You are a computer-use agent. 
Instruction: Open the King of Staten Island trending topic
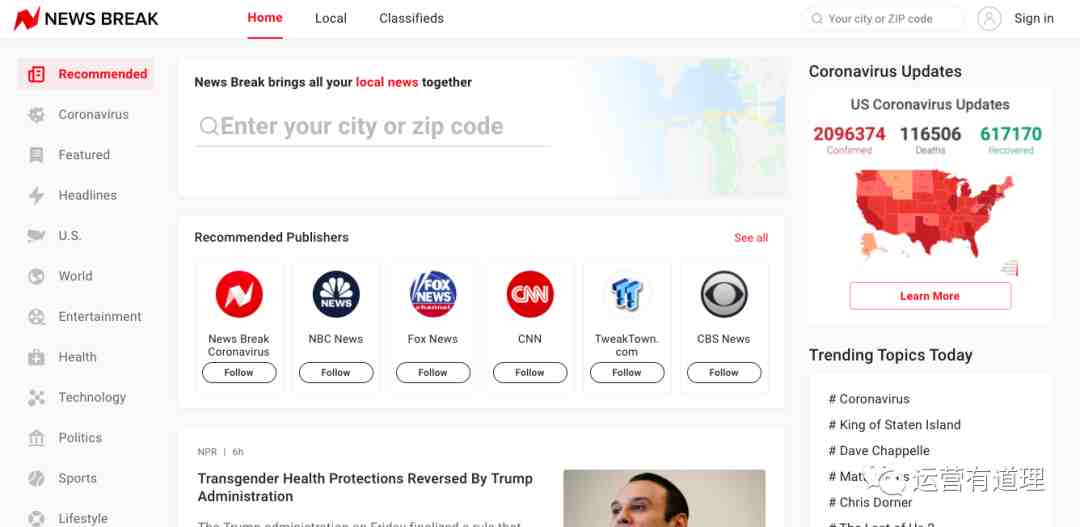[x=895, y=425]
